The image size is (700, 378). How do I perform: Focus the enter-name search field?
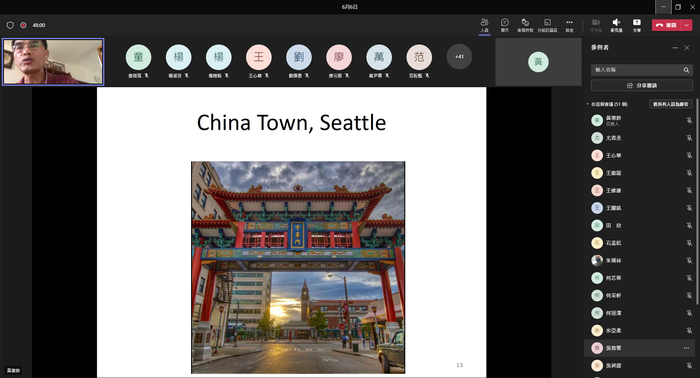tap(642, 70)
